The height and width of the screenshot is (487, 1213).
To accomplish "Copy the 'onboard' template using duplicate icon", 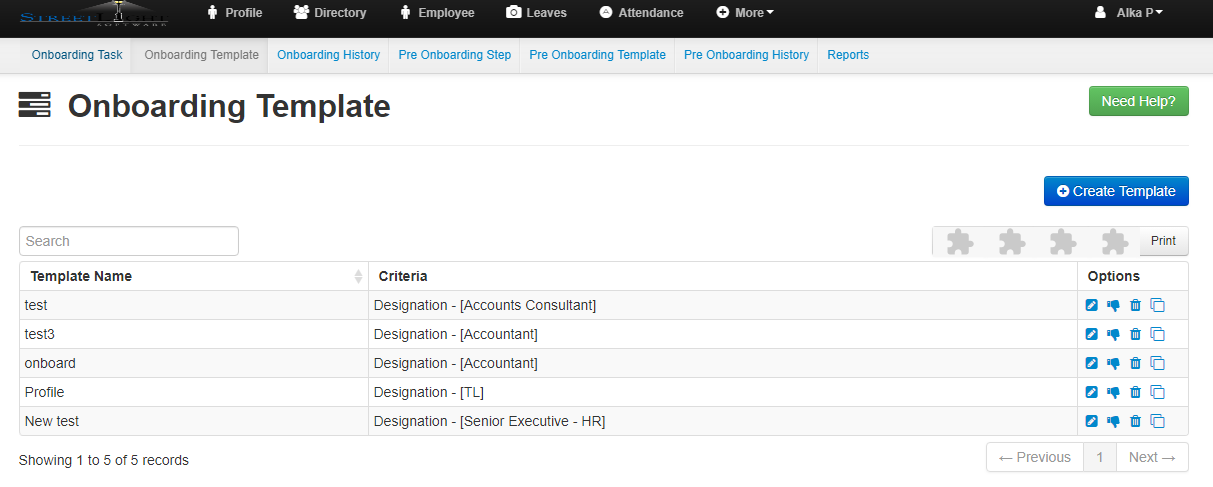I will pos(1158,363).
